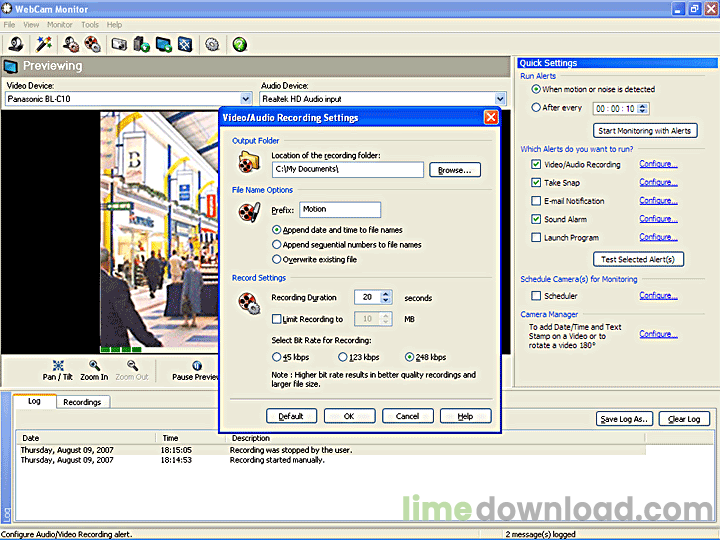Click the Output Folder film folder icon
This screenshot has height=540, width=720.
[x=249, y=162]
